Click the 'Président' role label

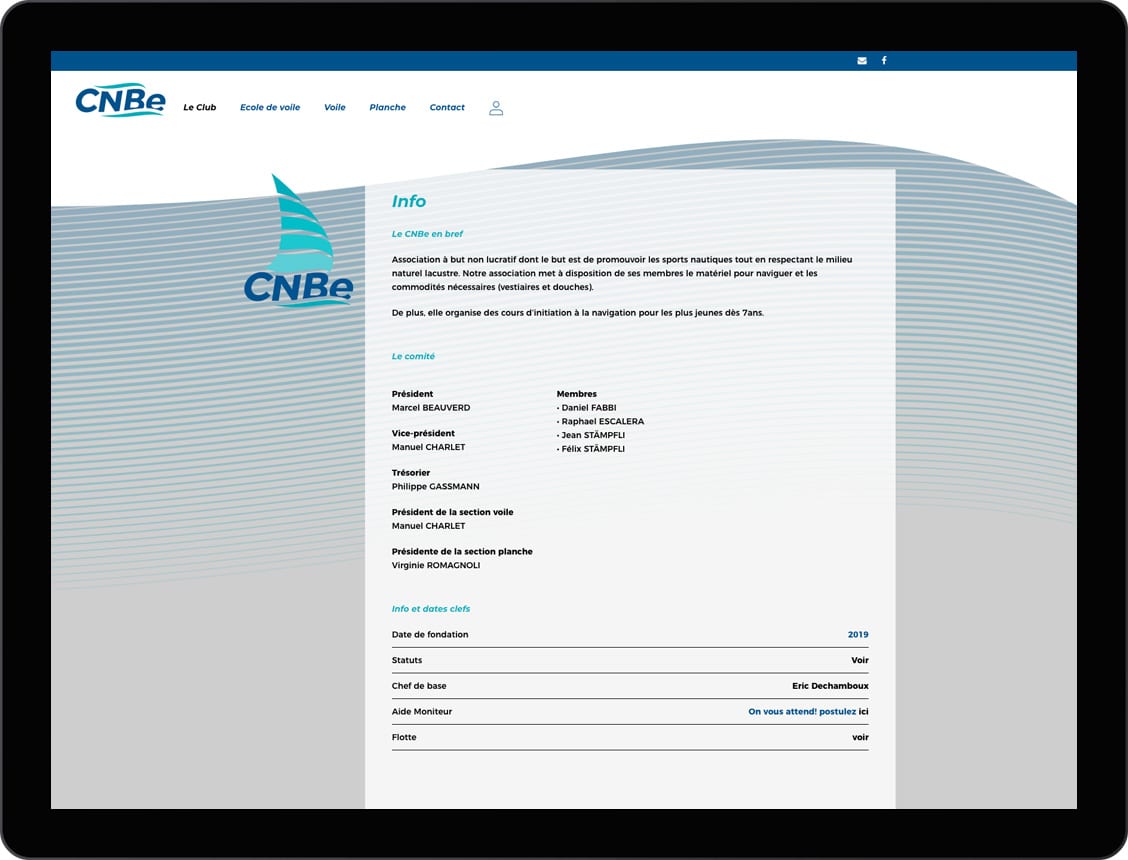point(412,394)
